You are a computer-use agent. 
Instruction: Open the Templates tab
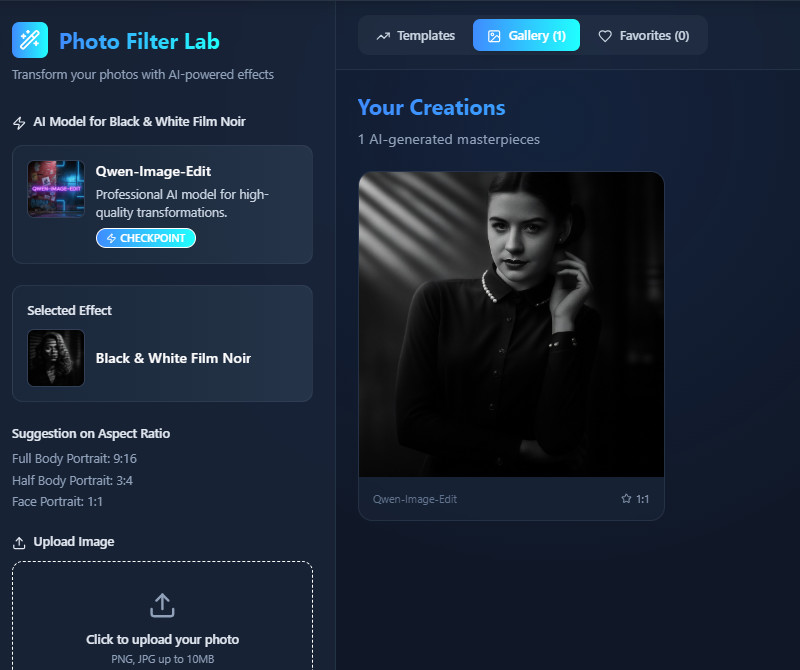coord(415,35)
